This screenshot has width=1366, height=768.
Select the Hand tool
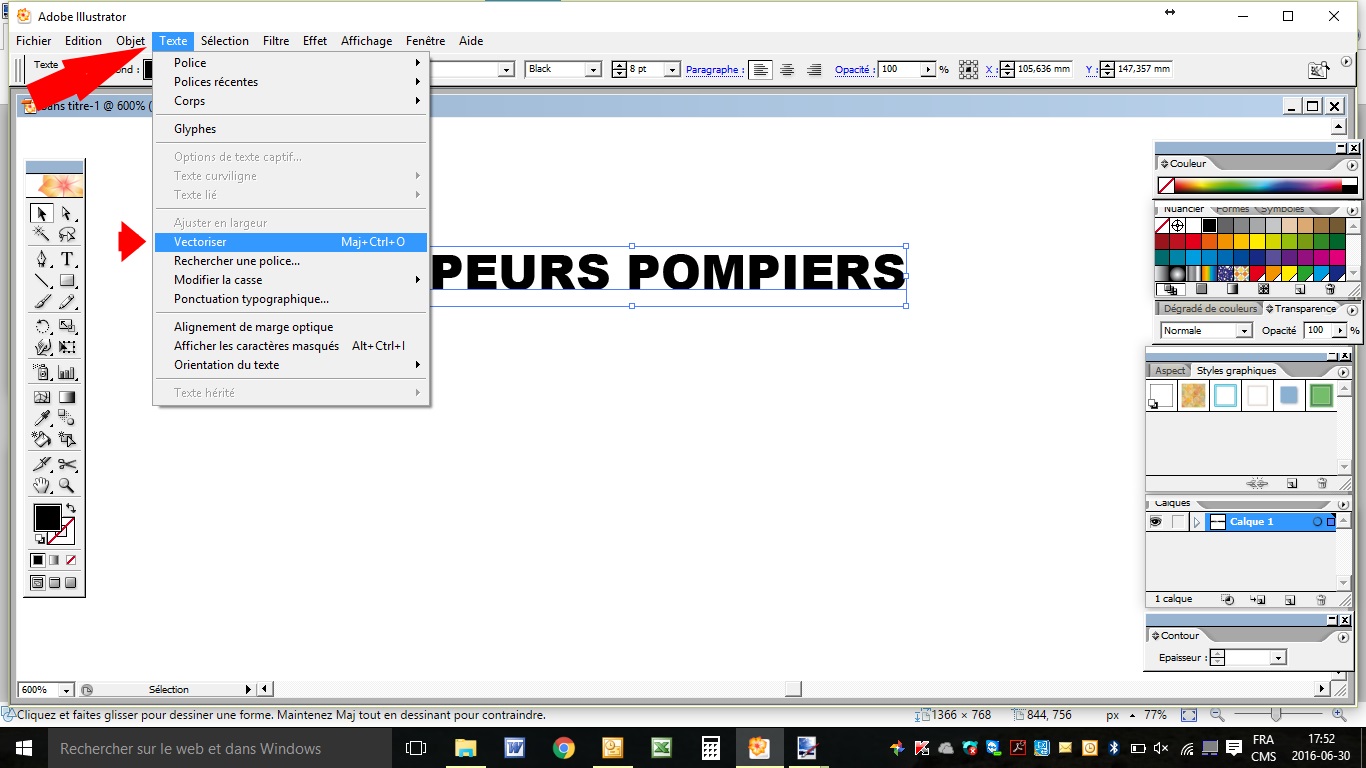click(42, 485)
